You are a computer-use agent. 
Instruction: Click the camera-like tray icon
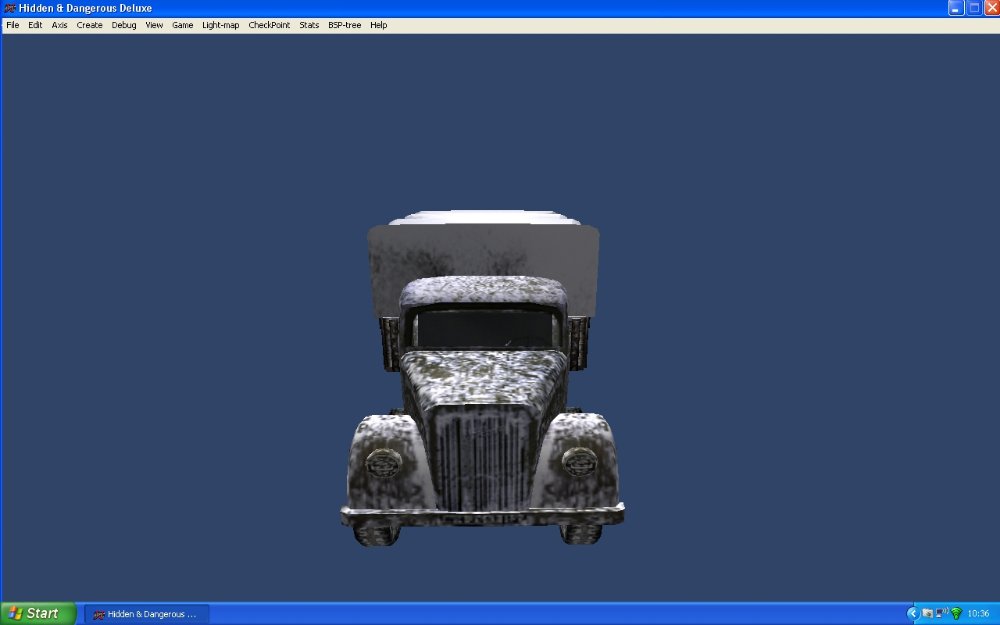pos(928,614)
